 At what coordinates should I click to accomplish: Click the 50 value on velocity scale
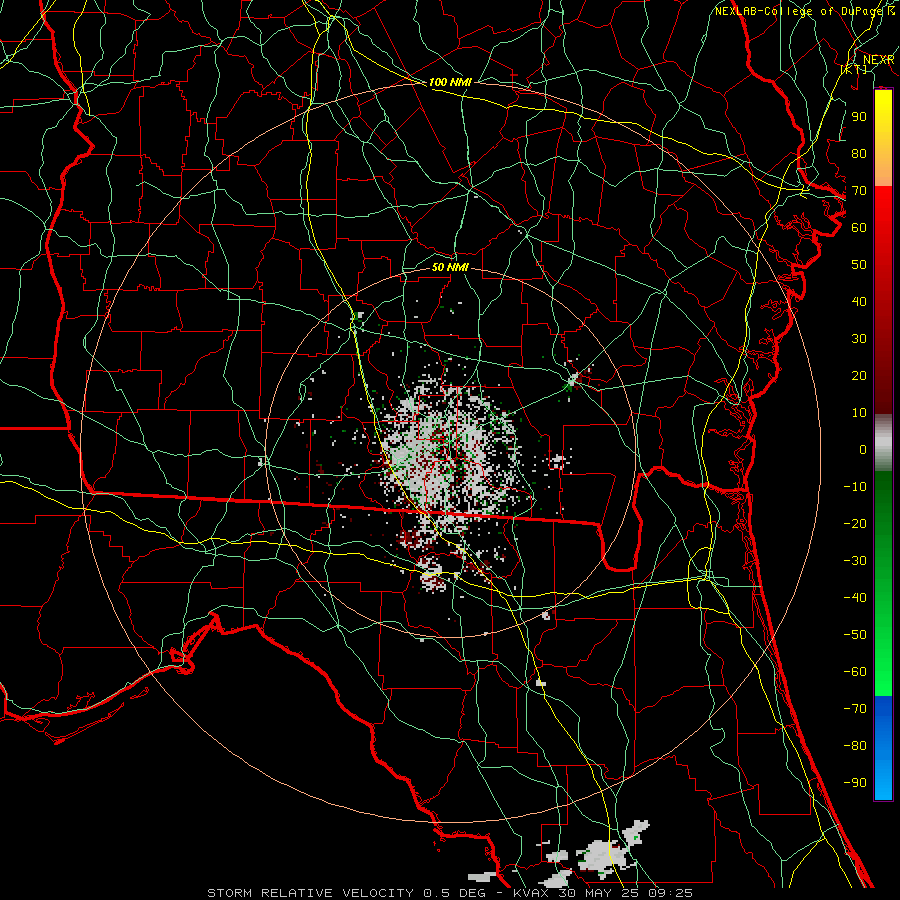click(x=859, y=265)
